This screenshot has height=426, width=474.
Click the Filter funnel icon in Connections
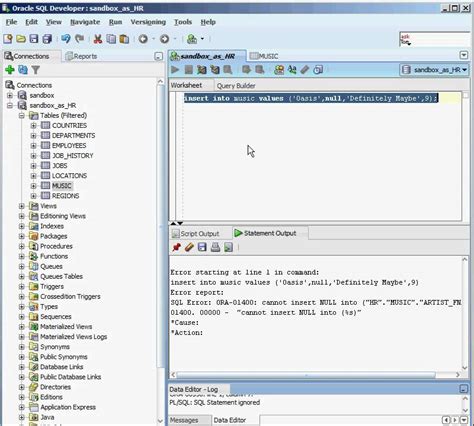tap(36, 70)
